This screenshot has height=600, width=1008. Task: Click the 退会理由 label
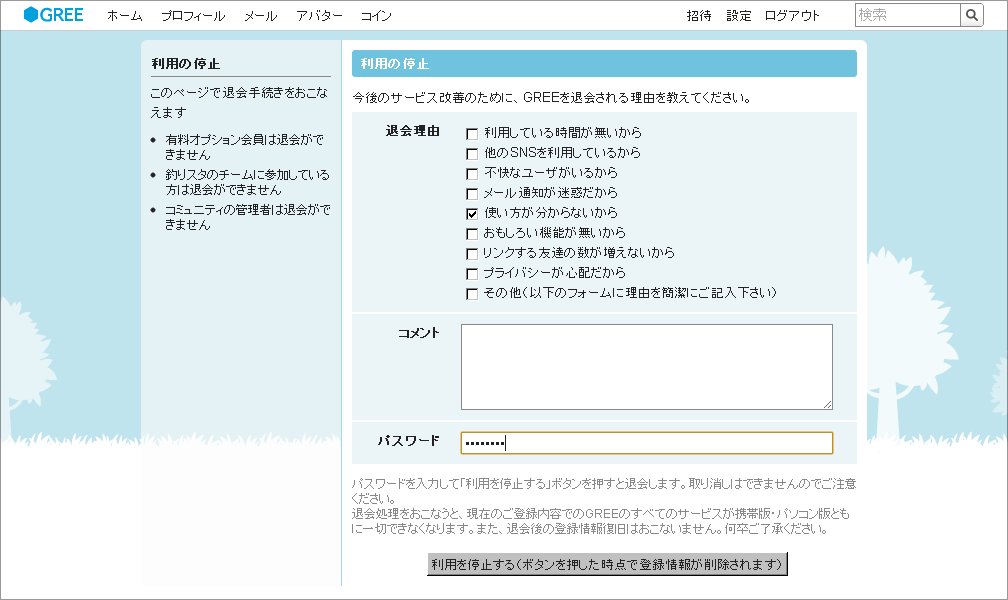(x=413, y=131)
